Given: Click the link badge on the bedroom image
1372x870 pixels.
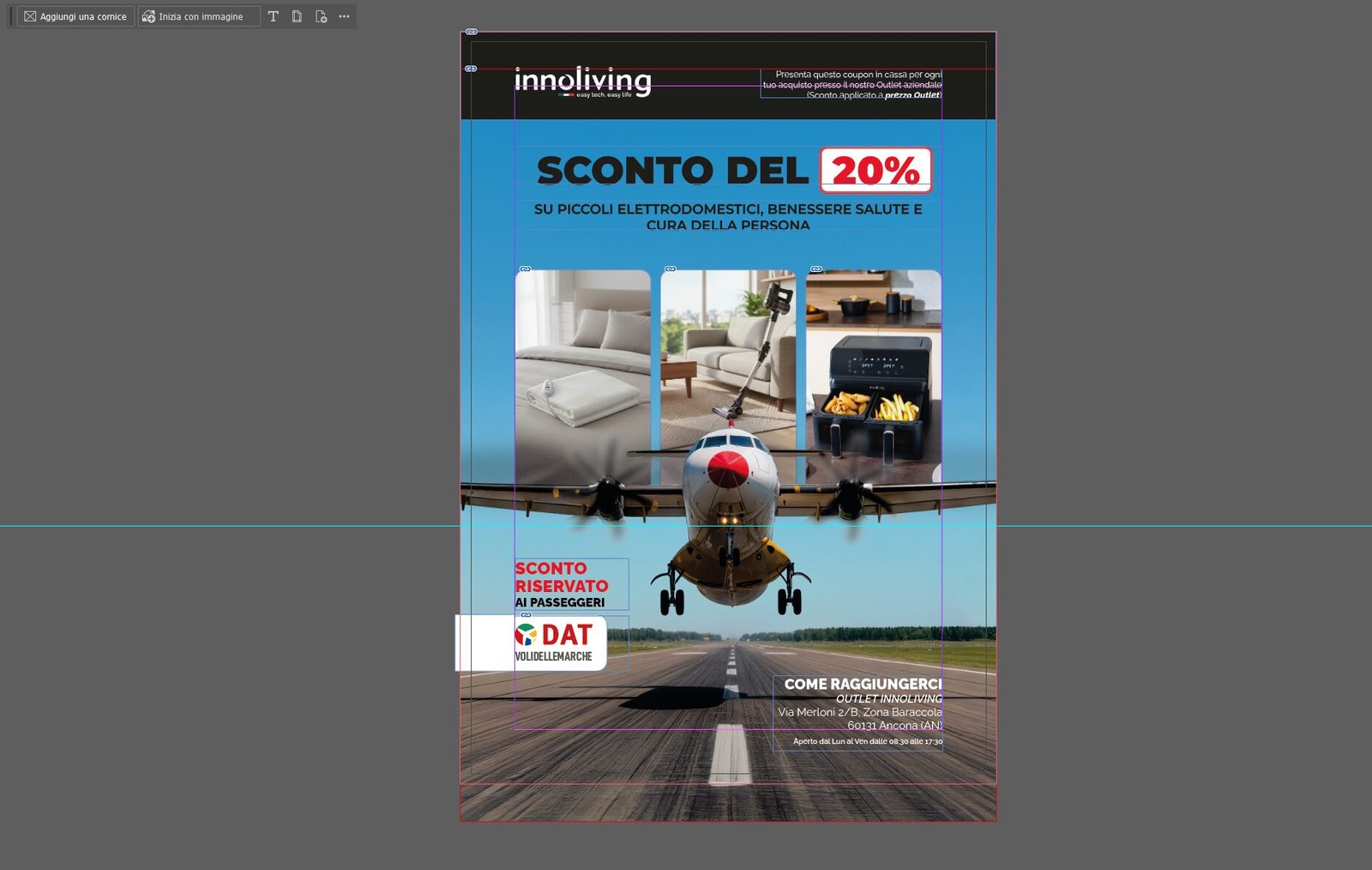Looking at the screenshot, I should (x=526, y=269).
